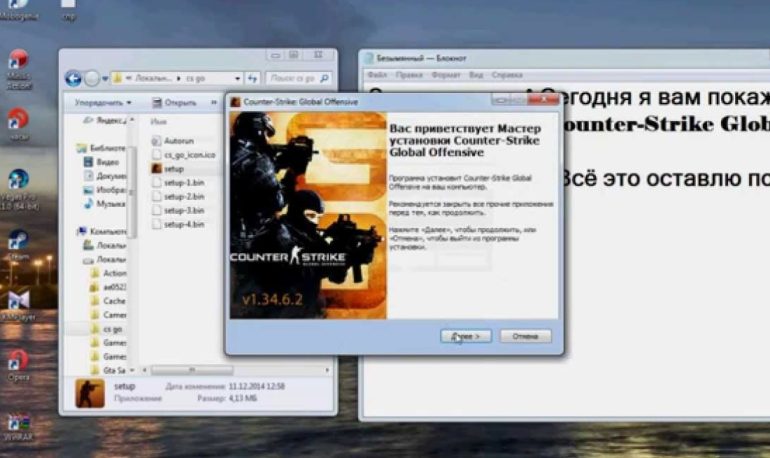The height and width of the screenshot is (458, 770).
Task: Open the Gta Sa folder in the tree
Action: click(x=109, y=370)
